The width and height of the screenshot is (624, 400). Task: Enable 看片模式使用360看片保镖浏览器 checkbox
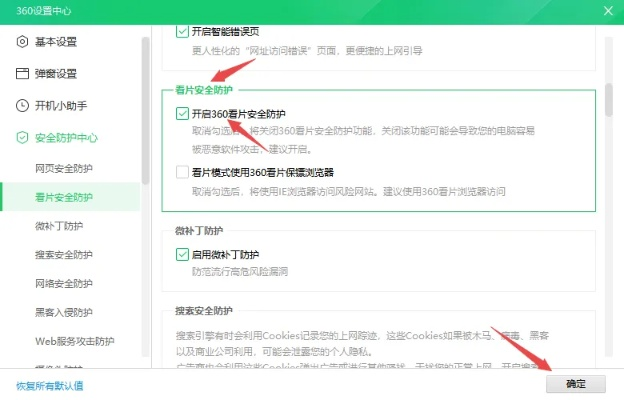coord(181,172)
